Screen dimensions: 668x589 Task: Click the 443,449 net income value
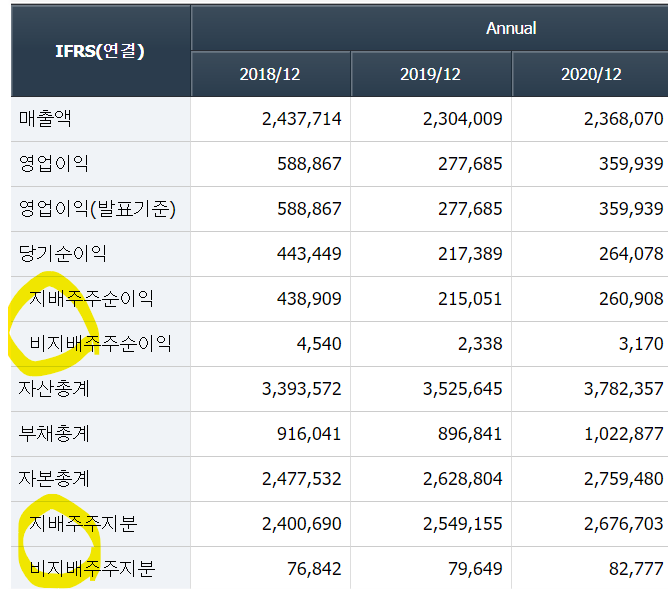point(309,254)
